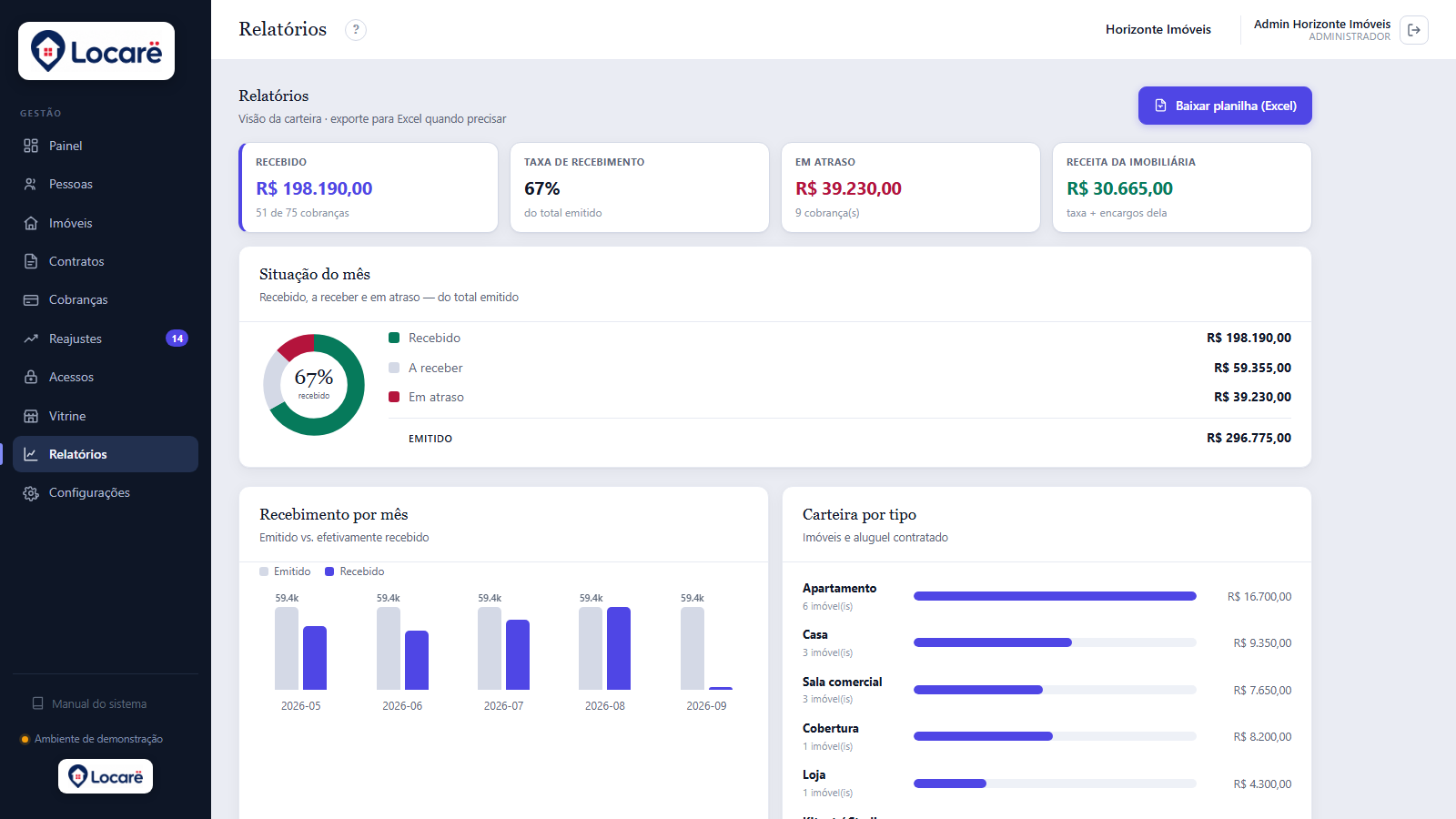This screenshot has height=819, width=1456.
Task: Click the Emitido total R$ 296.775,00
Action: click(x=1249, y=438)
